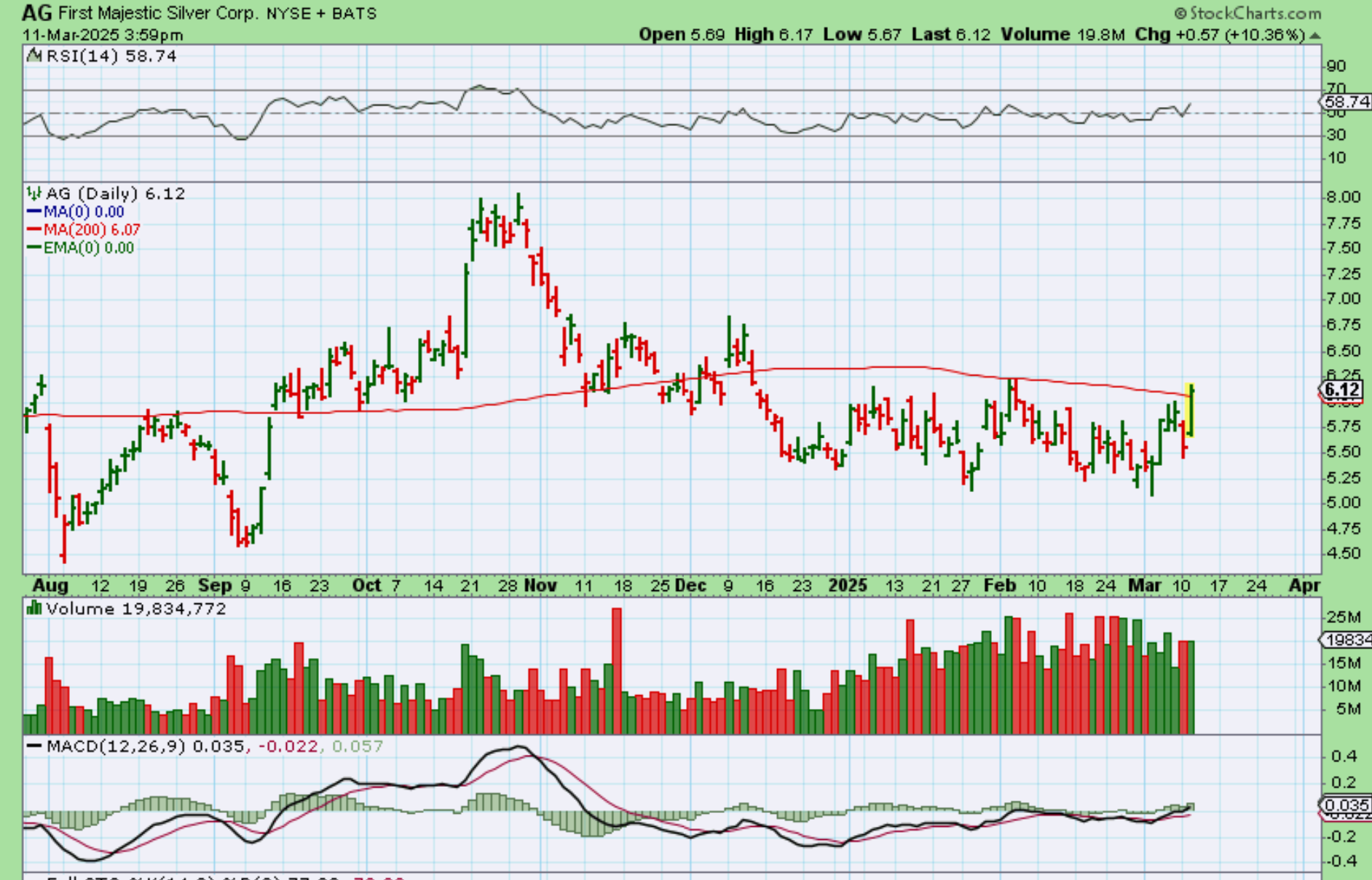The image size is (1372, 880).
Task: Click the 6.50 price axis label
Action: (x=1343, y=351)
